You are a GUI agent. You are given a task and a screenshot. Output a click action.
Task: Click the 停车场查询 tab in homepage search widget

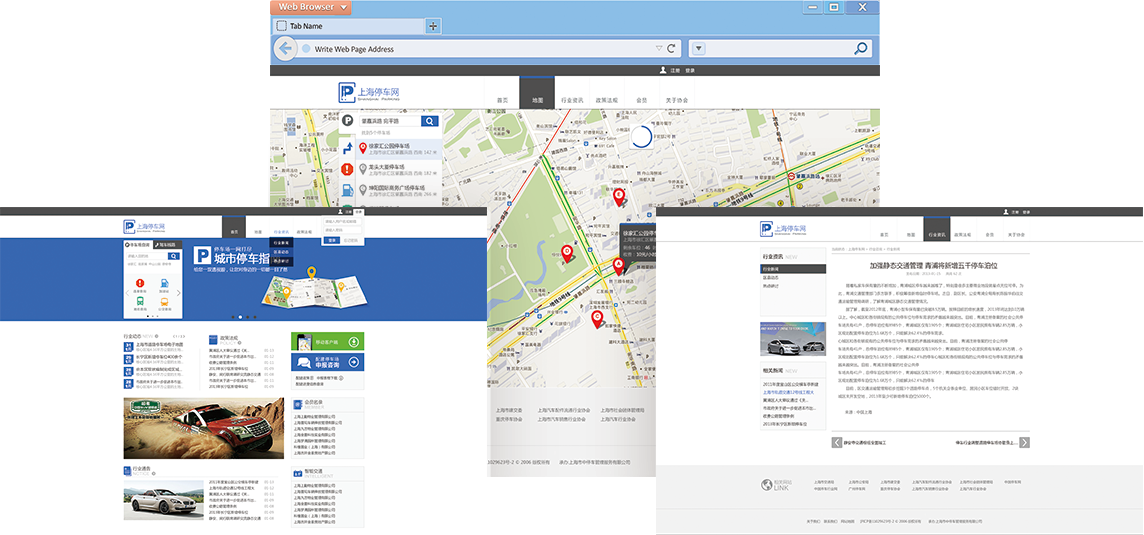[x=137, y=245]
